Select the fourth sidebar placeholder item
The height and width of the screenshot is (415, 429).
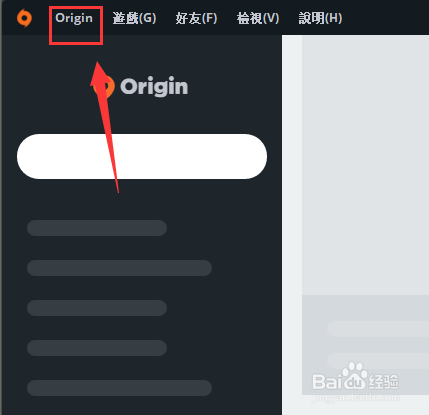[x=97, y=348]
